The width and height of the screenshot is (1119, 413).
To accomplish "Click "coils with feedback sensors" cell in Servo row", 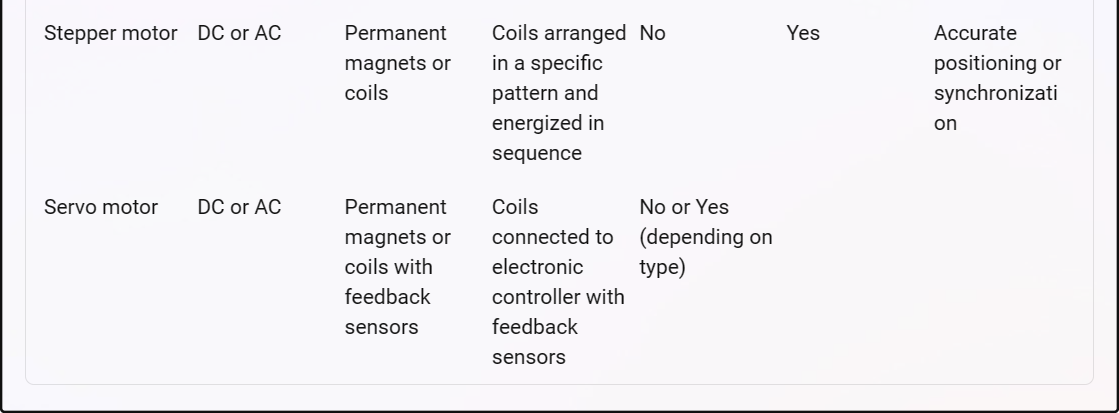I will [x=389, y=282].
